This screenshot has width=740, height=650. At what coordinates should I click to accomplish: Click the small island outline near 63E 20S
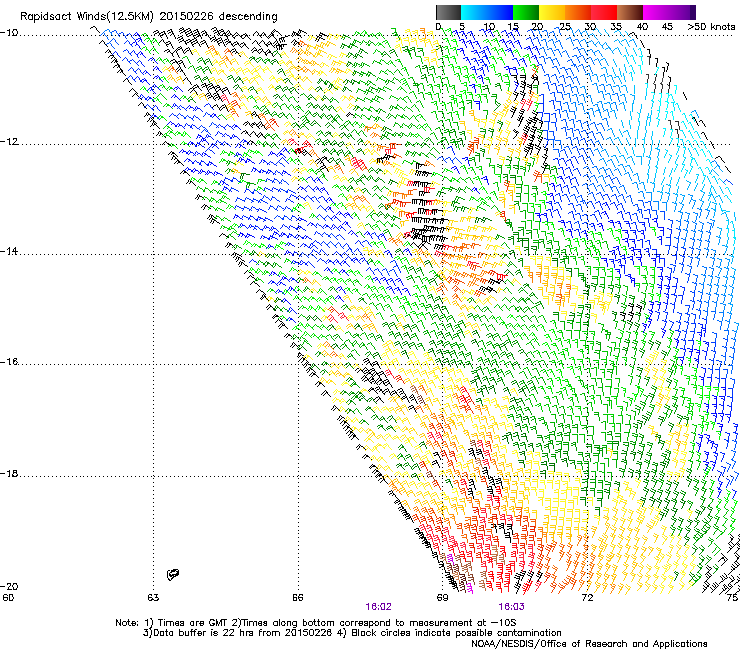pyautogui.click(x=173, y=574)
